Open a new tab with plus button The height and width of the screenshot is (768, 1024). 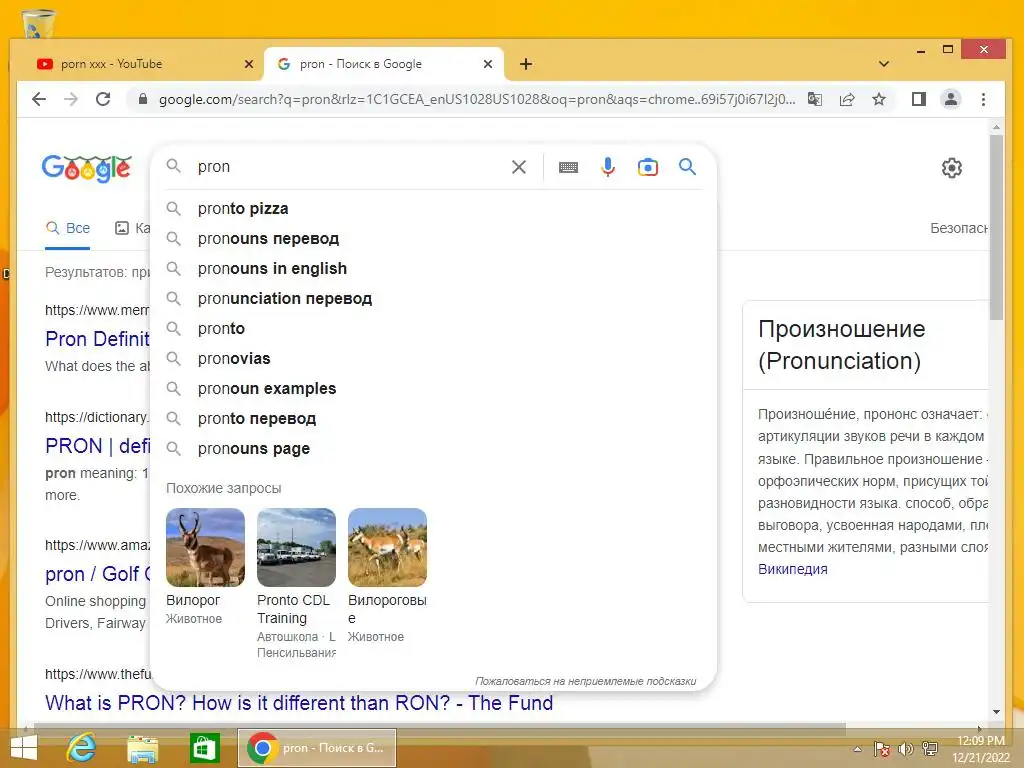click(x=526, y=64)
